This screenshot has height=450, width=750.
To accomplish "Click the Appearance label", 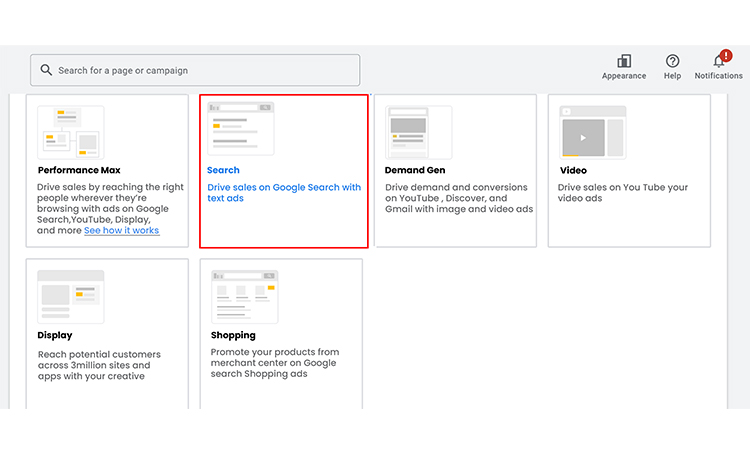I will coord(624,76).
